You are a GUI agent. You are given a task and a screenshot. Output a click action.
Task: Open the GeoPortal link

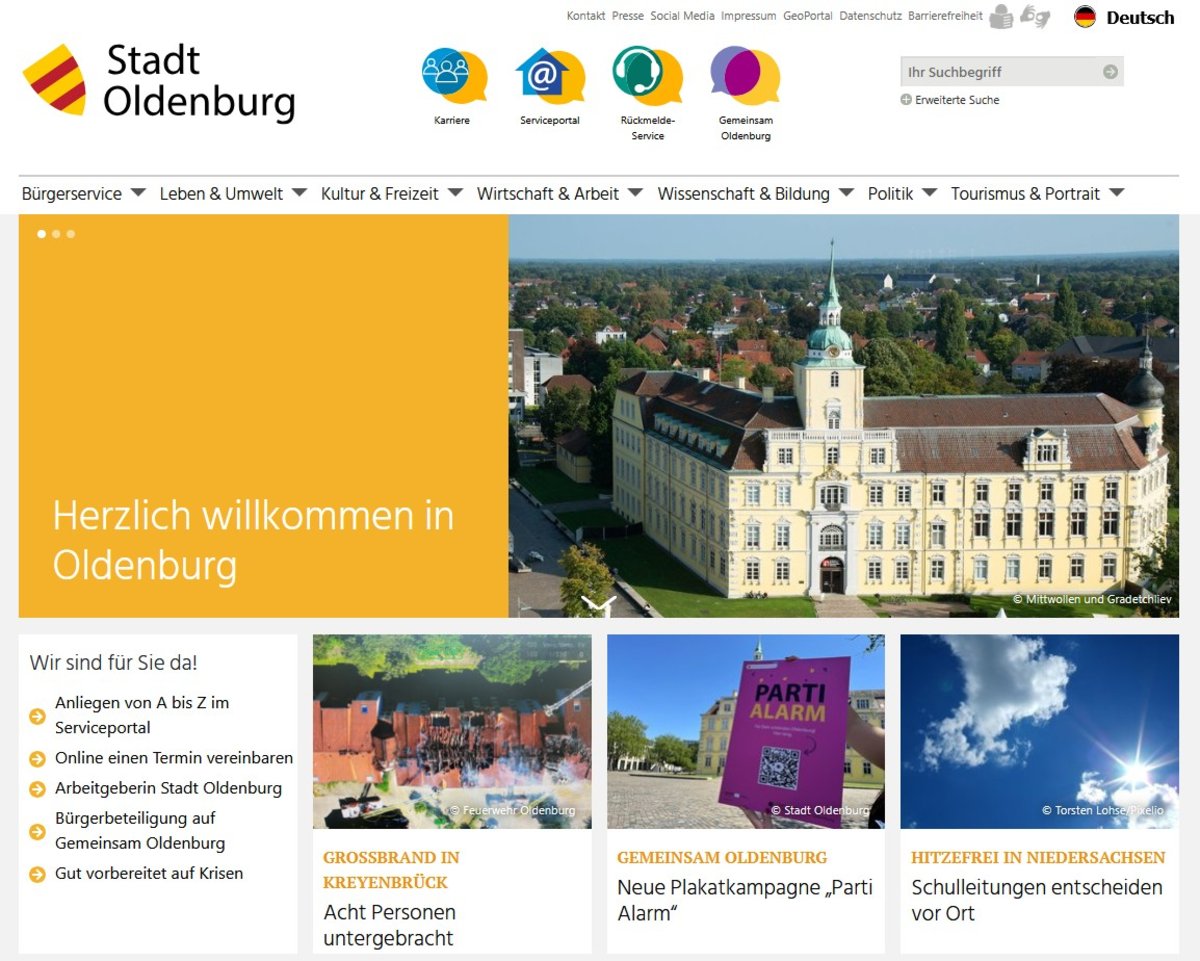tap(808, 16)
